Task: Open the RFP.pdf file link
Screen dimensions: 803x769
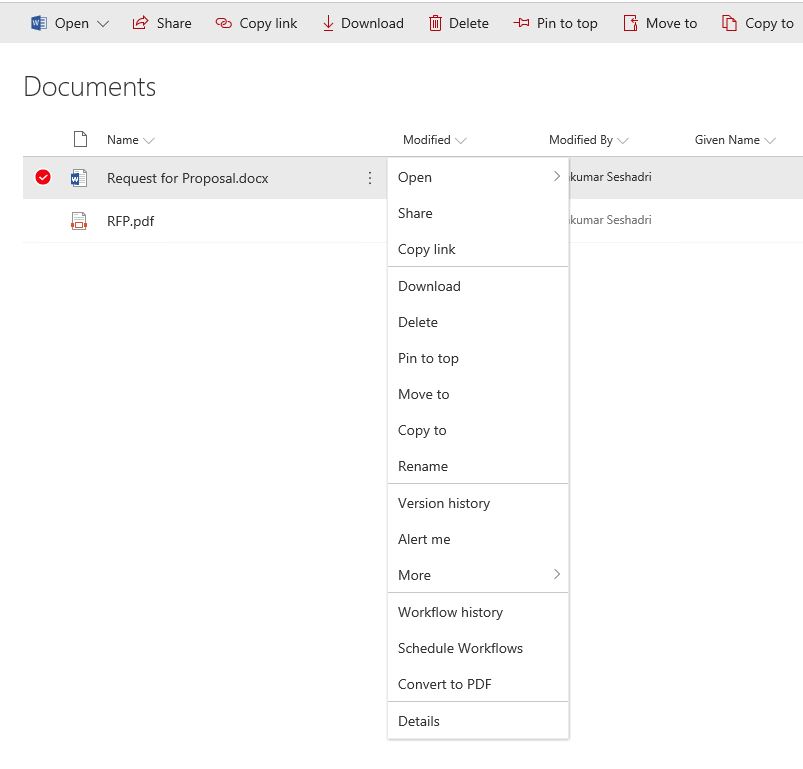Action: coord(132,220)
